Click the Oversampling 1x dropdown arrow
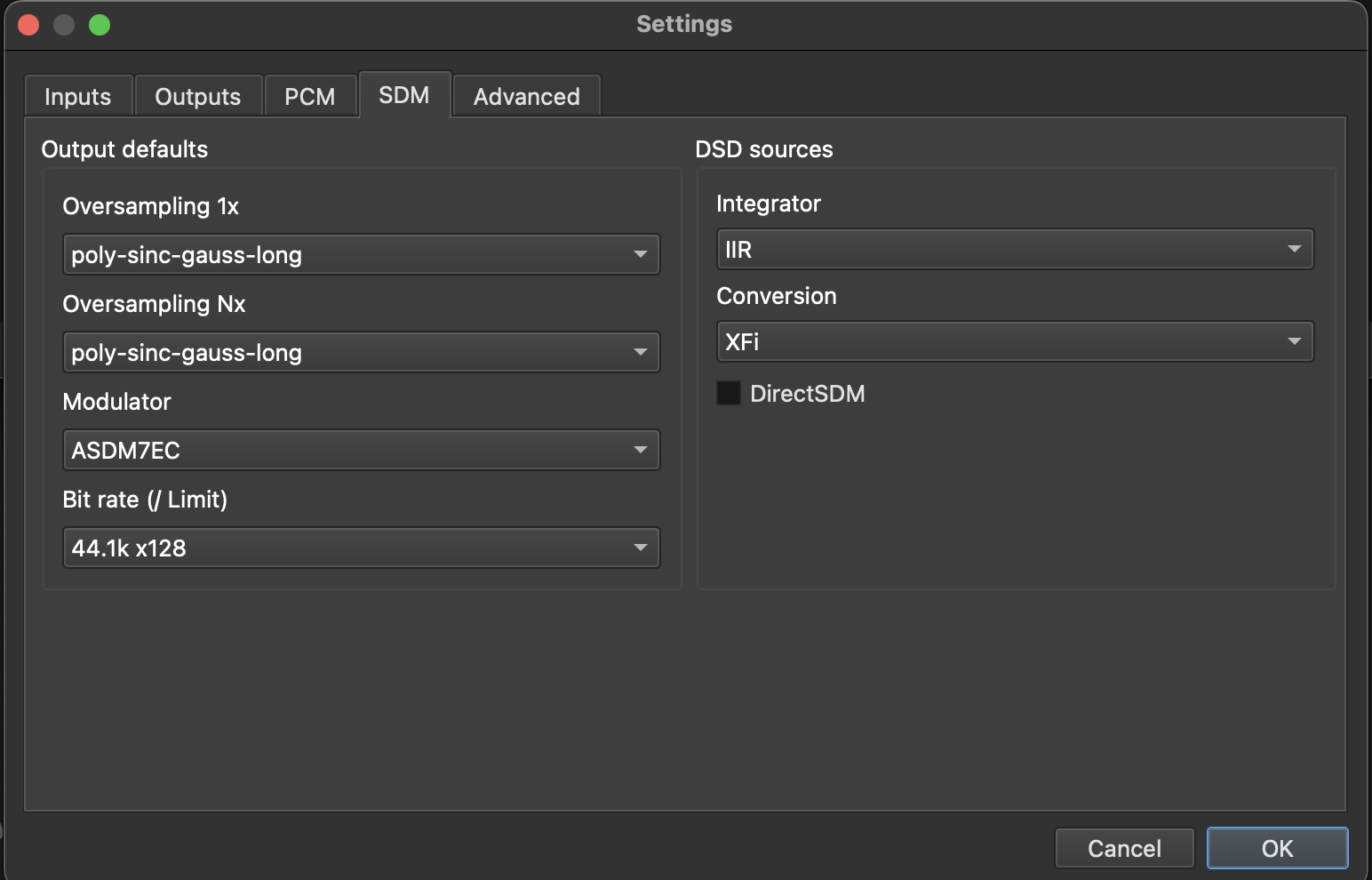 (641, 255)
